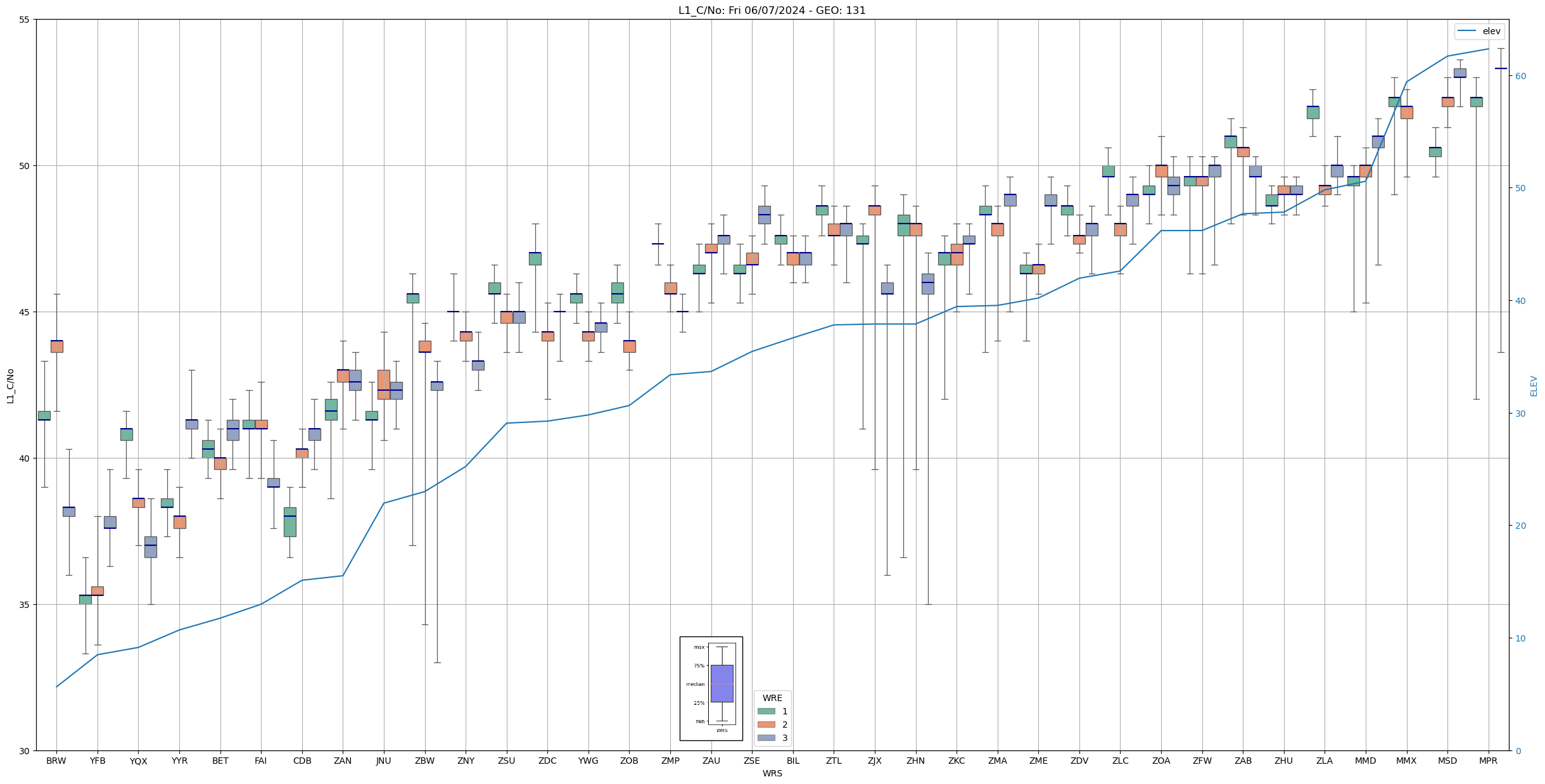Click the orange BRW box near 44

57,346
